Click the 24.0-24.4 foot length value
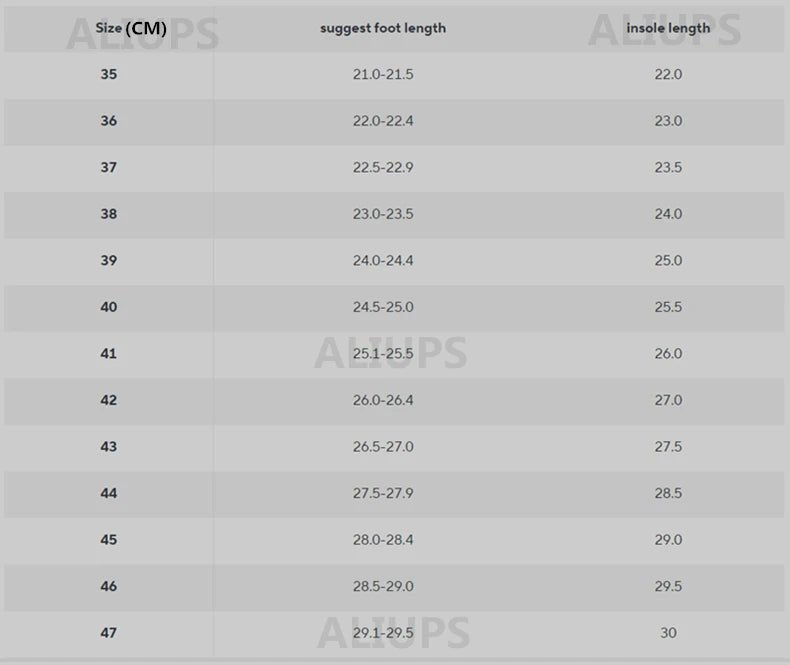 [x=383, y=261]
